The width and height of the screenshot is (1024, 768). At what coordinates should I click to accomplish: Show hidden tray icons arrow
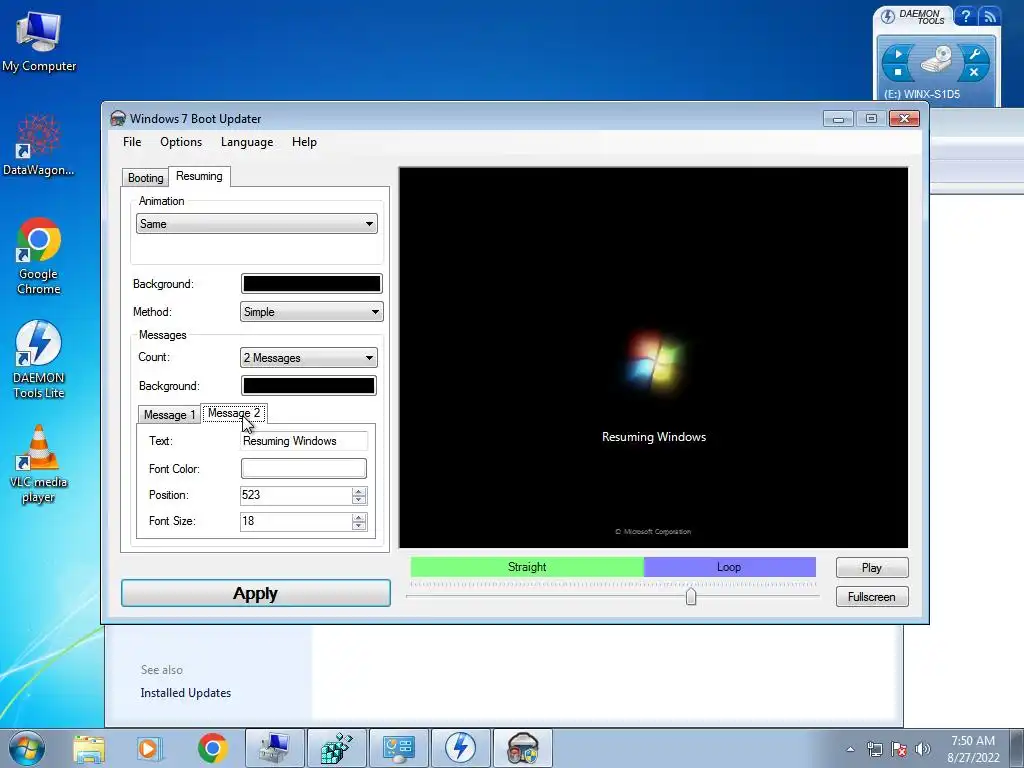850,749
